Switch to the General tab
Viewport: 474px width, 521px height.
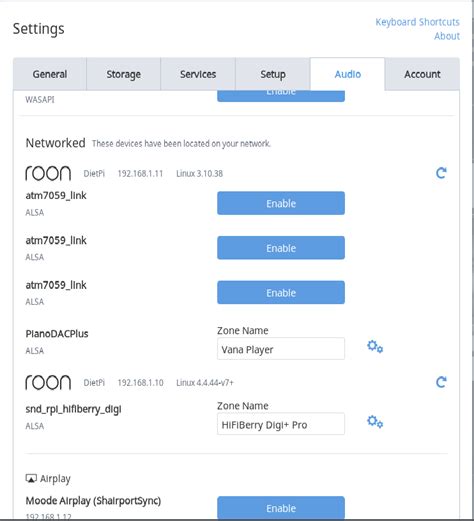pyautogui.click(x=50, y=74)
